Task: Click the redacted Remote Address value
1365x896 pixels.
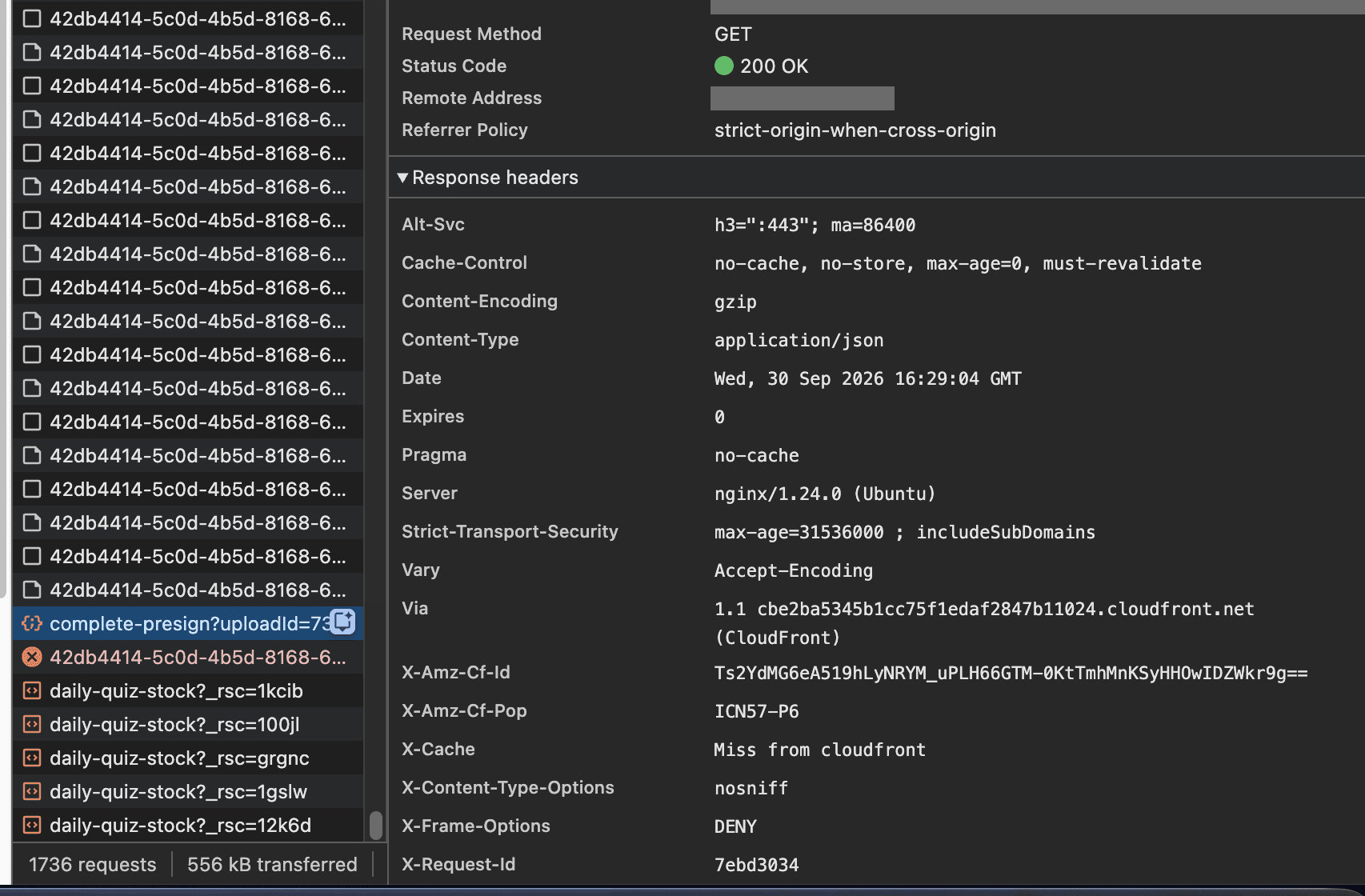Action: (x=803, y=98)
